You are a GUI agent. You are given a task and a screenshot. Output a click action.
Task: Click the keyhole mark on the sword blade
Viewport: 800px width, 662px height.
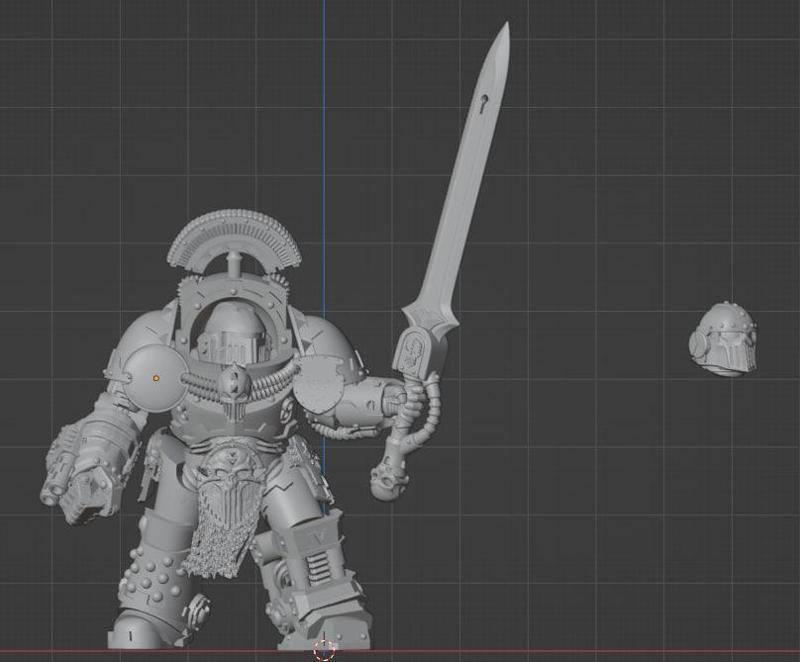click(x=483, y=104)
